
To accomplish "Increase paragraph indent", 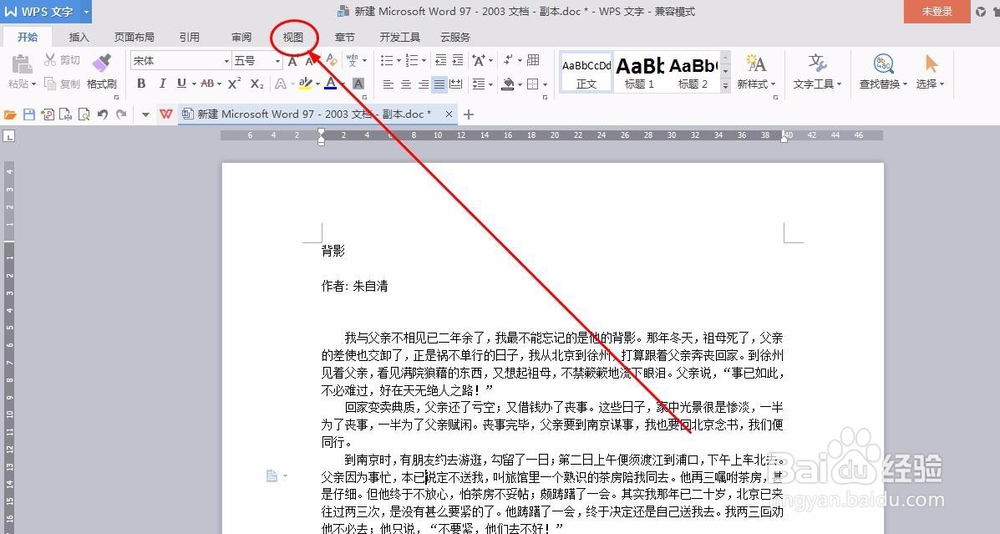I will 458,61.
